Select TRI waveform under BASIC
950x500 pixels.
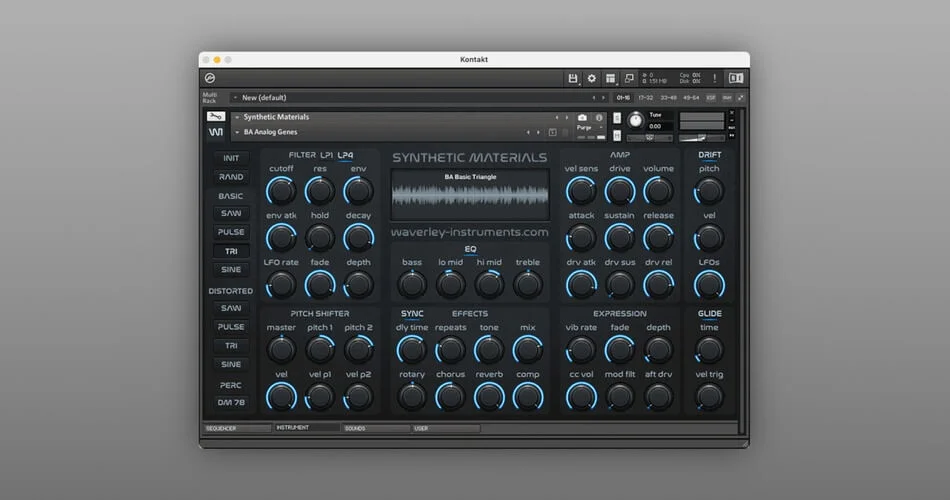click(231, 251)
